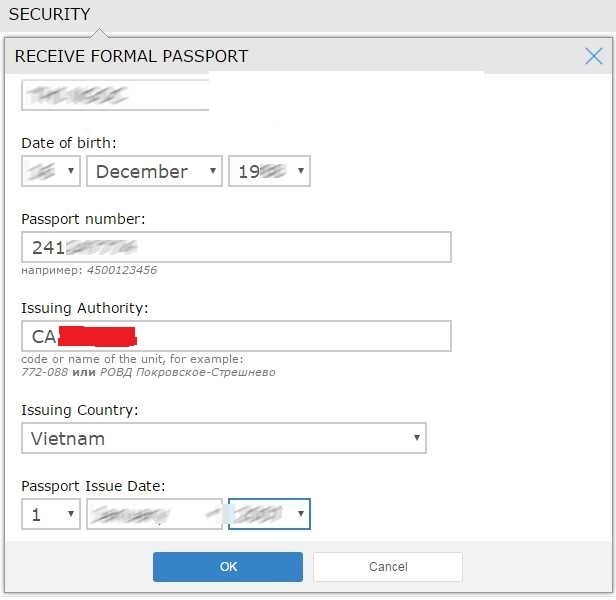Confirm with the blue OK button
Screen dimensions: 616x600
point(228,567)
